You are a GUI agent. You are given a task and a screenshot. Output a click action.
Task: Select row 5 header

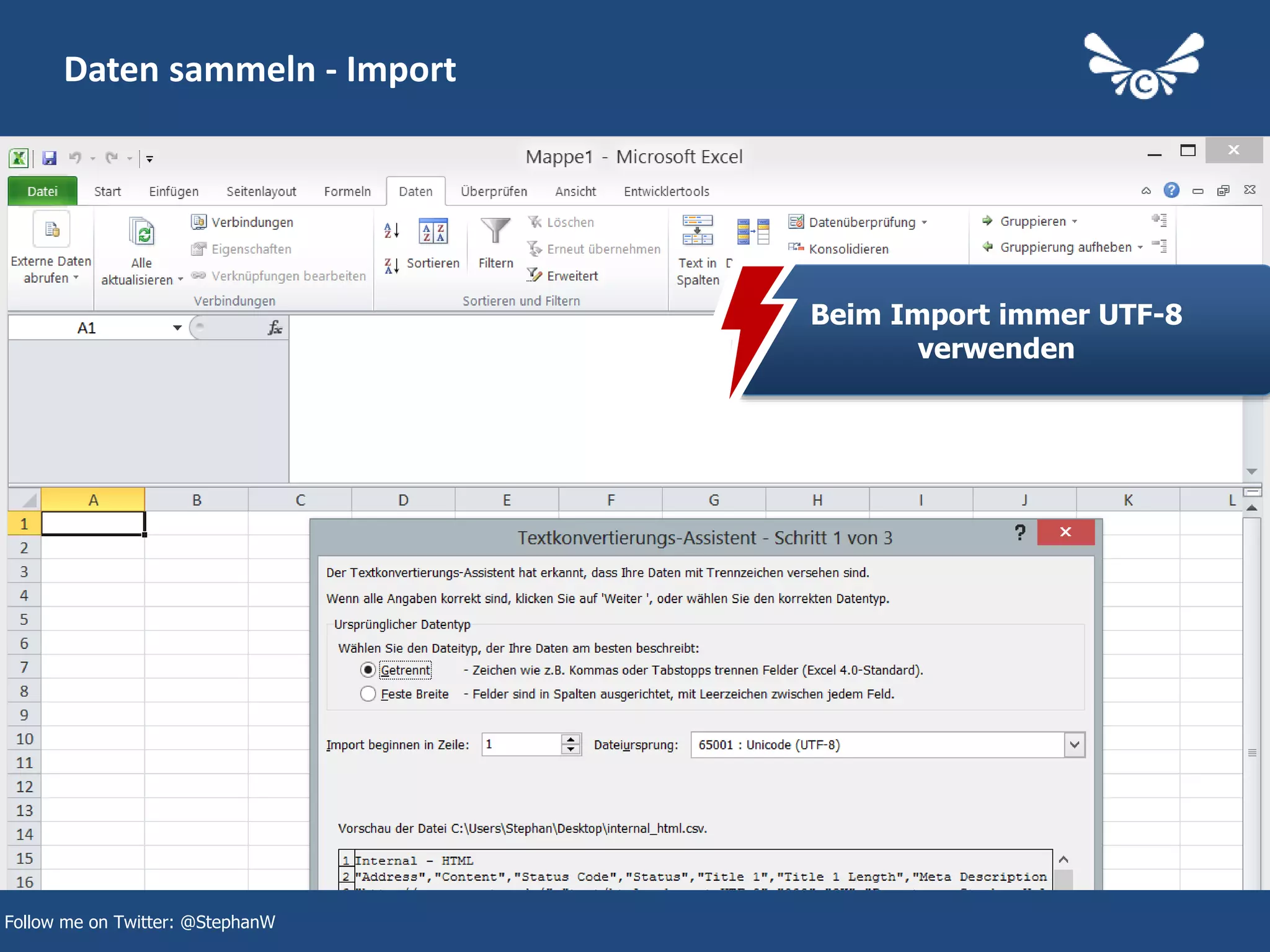[x=24, y=619]
